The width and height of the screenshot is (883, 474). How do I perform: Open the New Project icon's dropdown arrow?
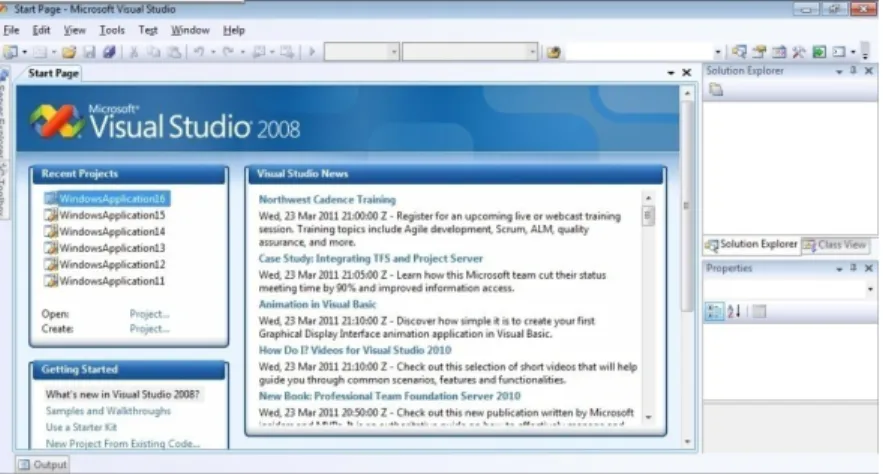pyautogui.click(x=24, y=52)
